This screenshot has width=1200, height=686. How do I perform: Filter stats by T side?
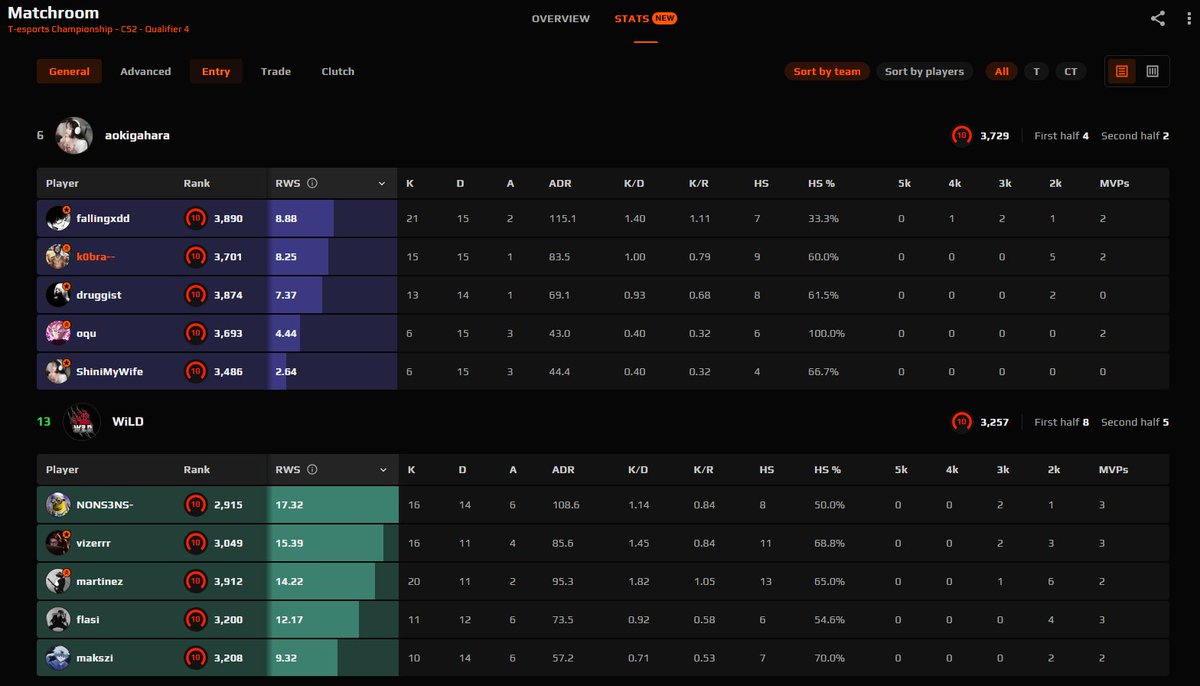1037,71
